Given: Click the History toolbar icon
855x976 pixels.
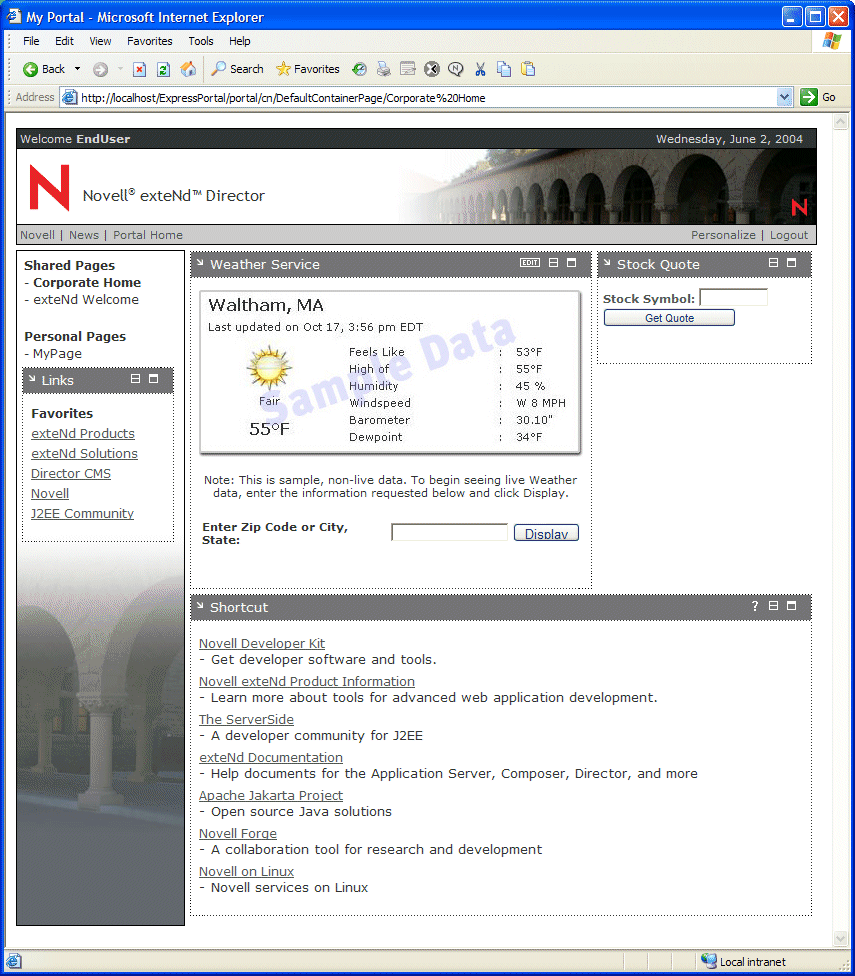Looking at the screenshot, I should tap(359, 69).
